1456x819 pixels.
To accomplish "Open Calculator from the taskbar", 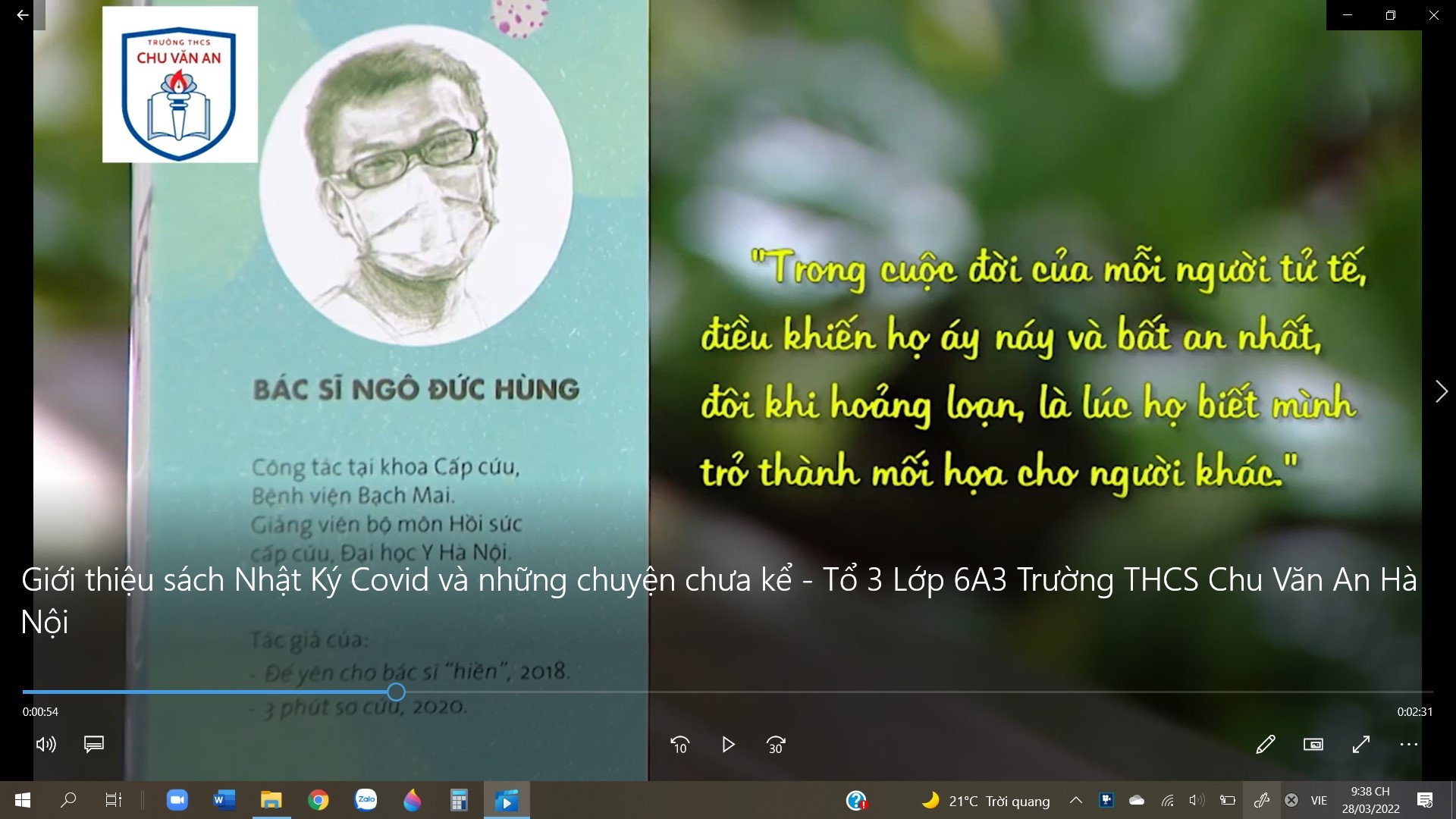I will [x=460, y=800].
